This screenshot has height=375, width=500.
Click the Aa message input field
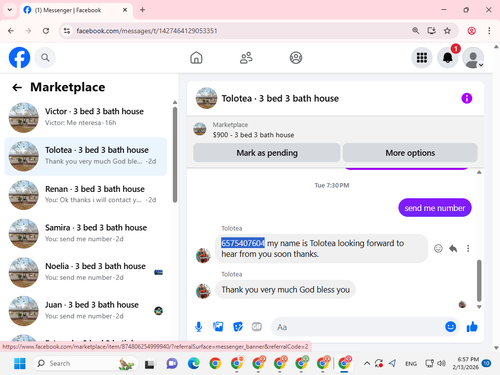pos(358,327)
